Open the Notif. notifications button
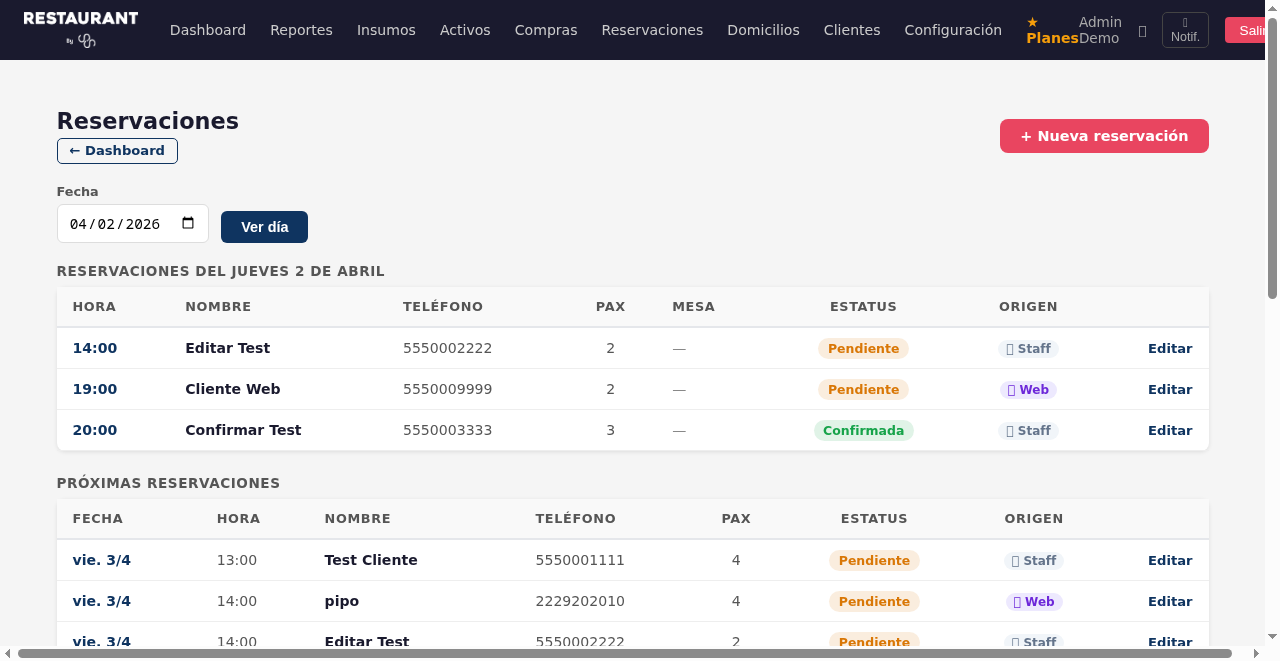1280x661 pixels. tap(1185, 30)
